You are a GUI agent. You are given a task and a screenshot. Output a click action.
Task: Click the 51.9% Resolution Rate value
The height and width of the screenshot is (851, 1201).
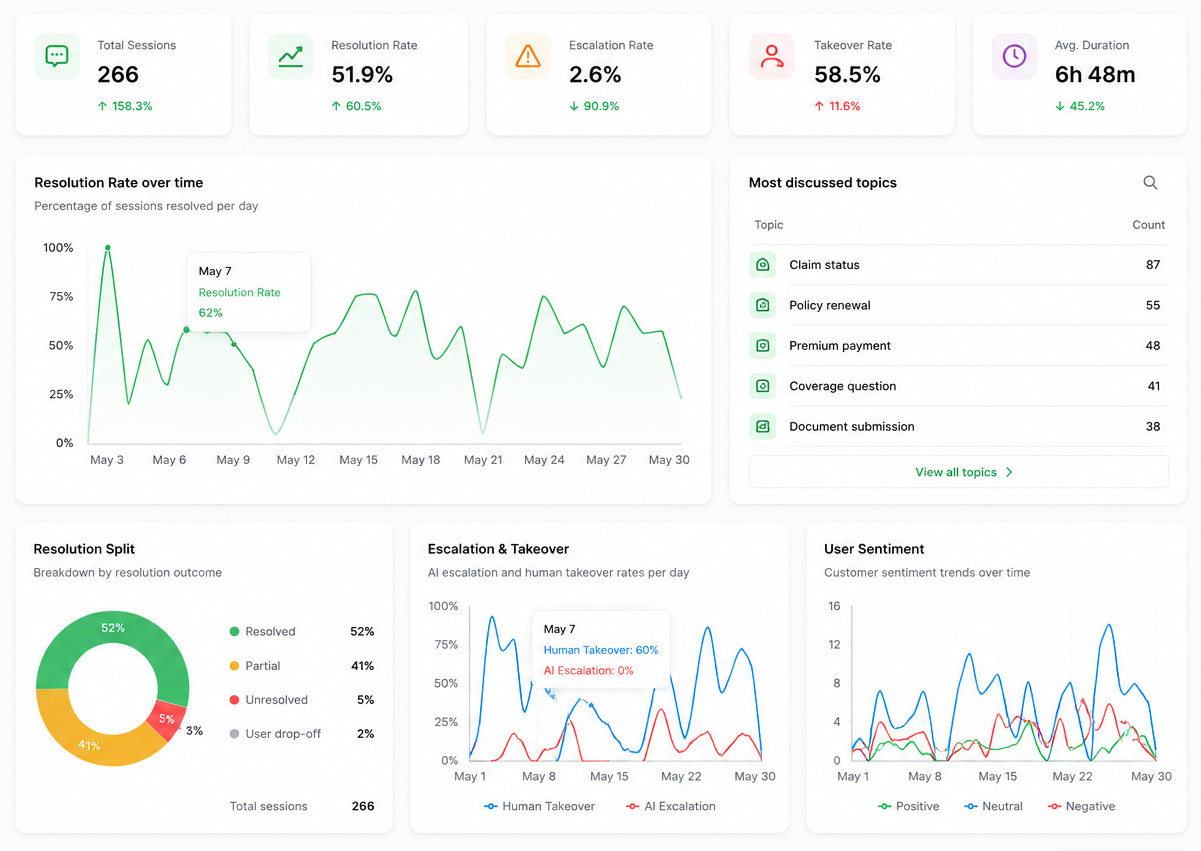[x=362, y=75]
